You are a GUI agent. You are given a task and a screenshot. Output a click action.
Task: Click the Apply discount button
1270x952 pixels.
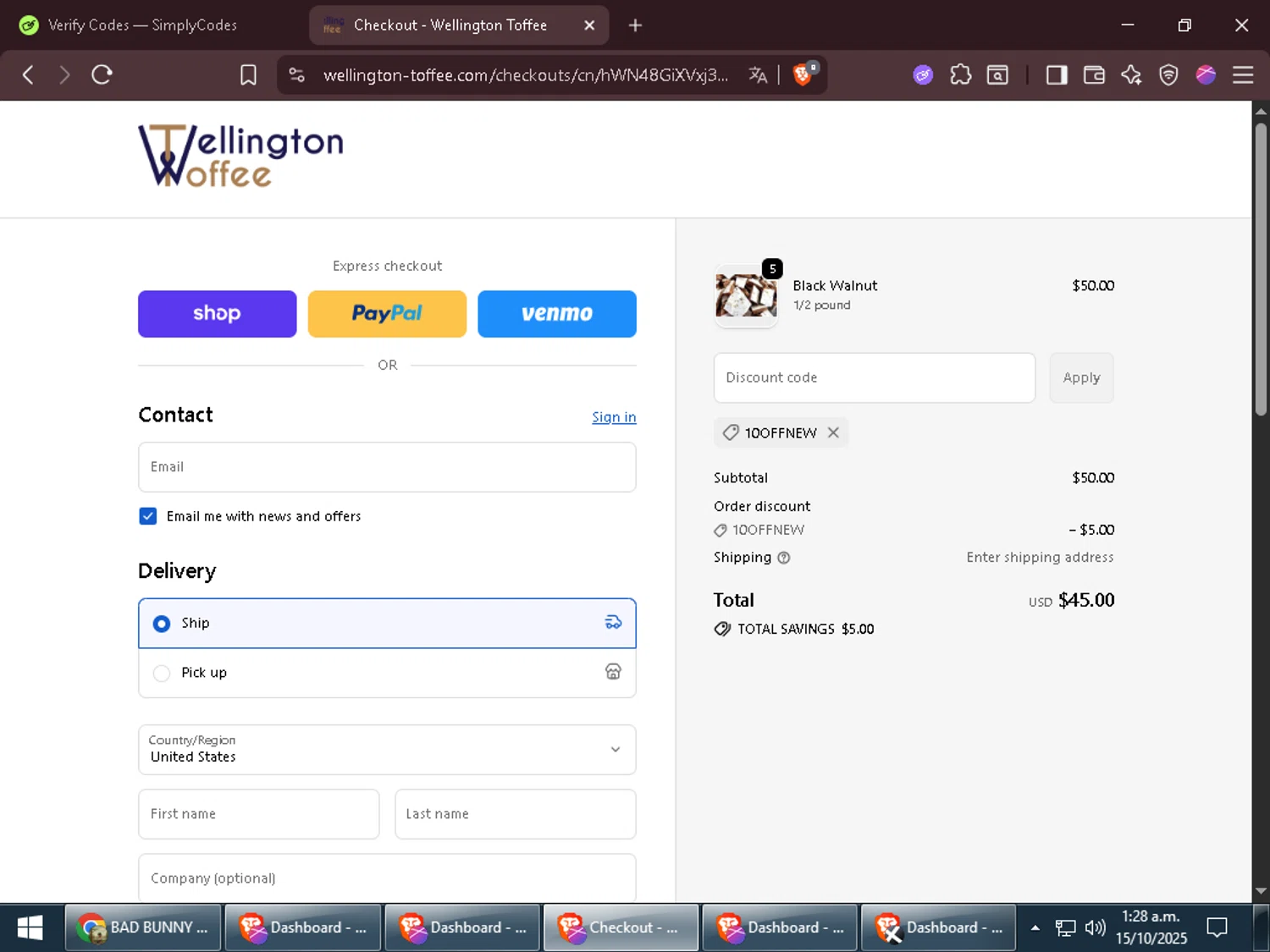1081,377
